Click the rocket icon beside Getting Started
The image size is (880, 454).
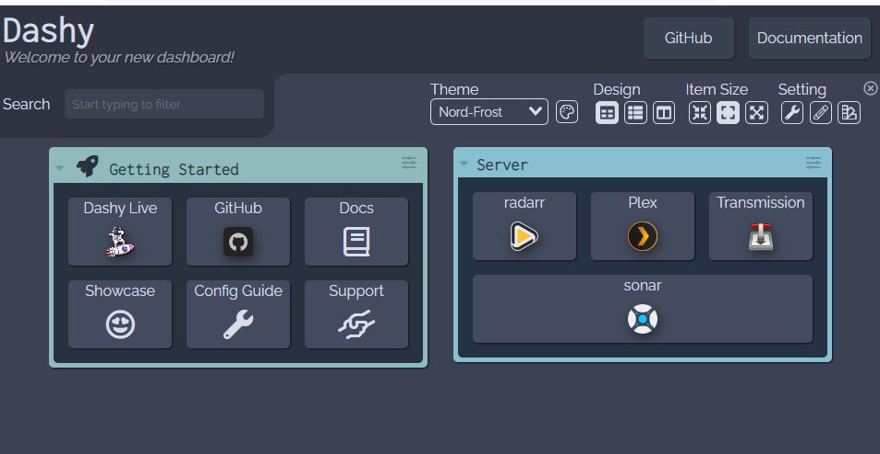[x=87, y=166]
